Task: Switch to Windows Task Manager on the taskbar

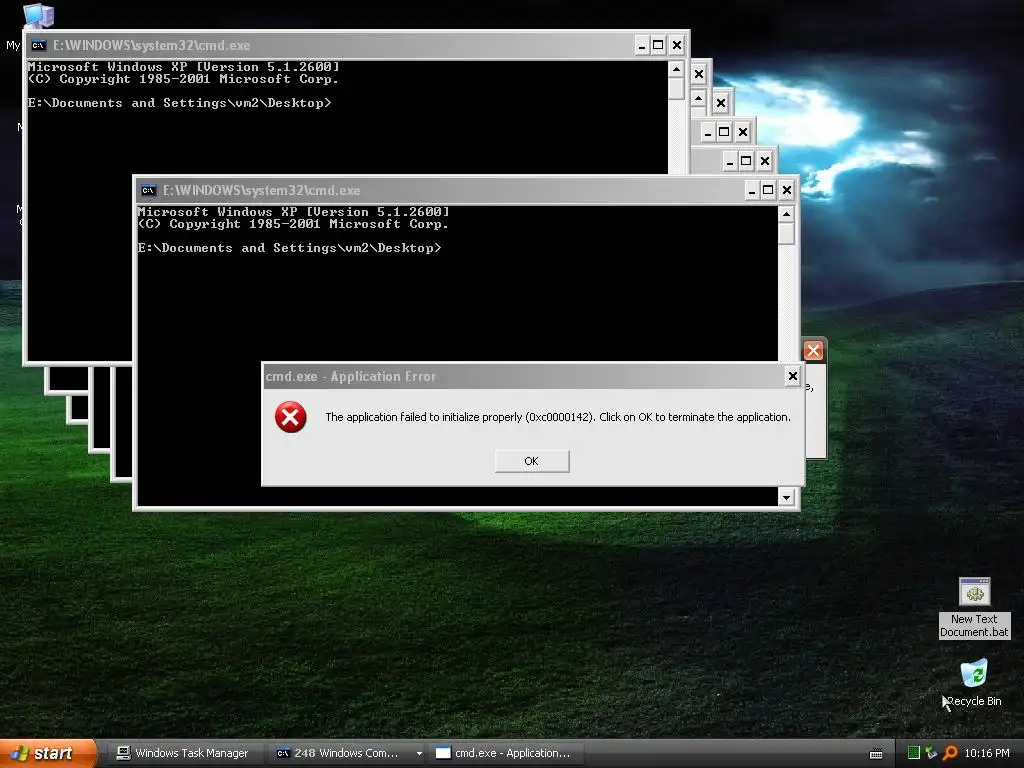Action: (183, 753)
